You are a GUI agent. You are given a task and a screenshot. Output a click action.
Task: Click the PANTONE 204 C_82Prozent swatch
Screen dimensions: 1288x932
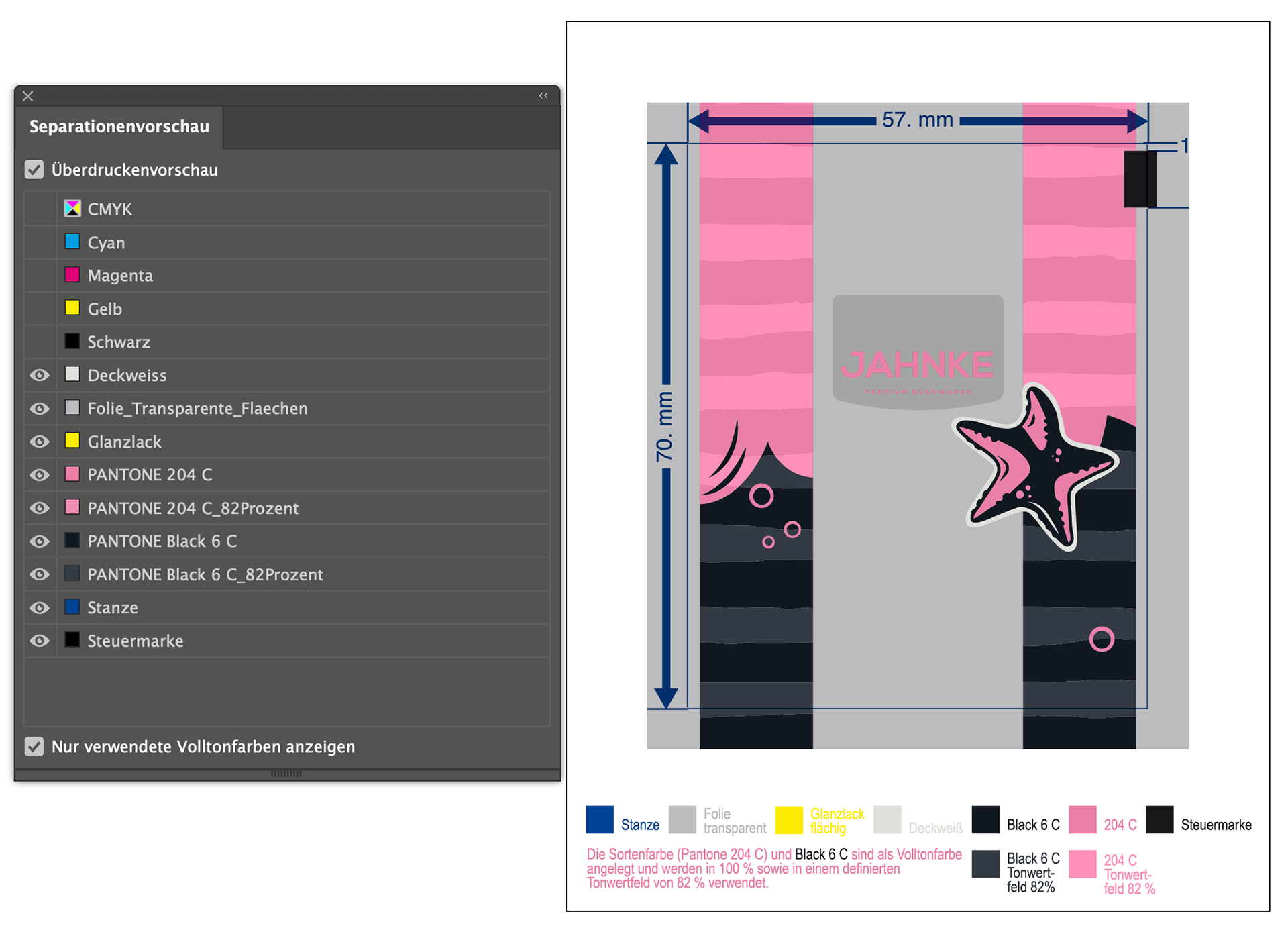tap(72, 507)
